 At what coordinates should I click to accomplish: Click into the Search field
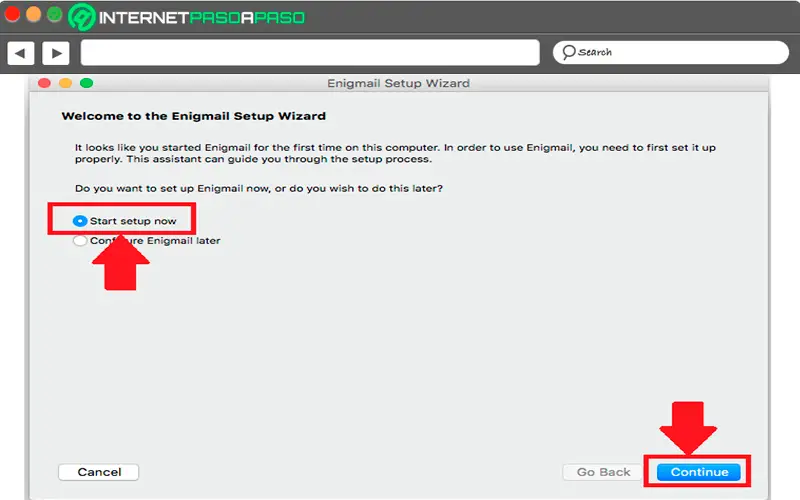point(670,53)
